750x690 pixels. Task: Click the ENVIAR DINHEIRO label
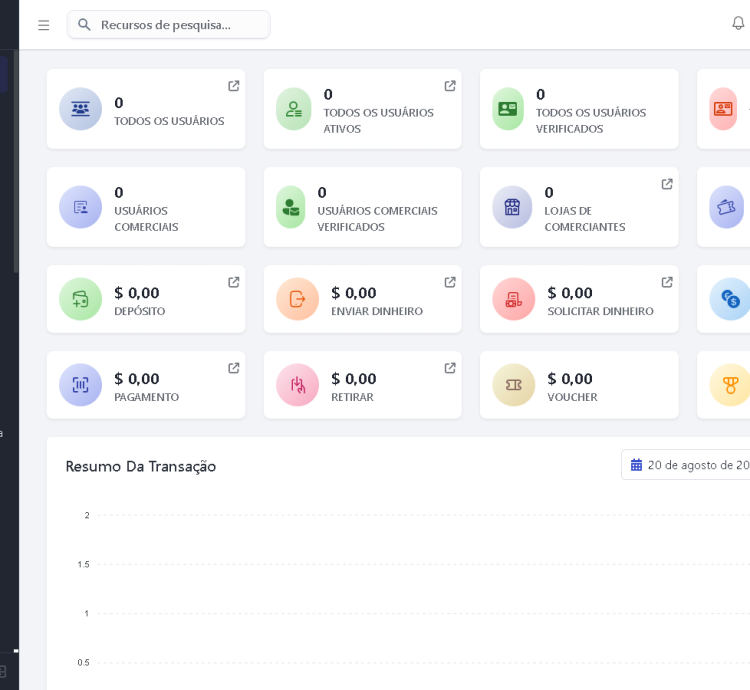click(377, 311)
